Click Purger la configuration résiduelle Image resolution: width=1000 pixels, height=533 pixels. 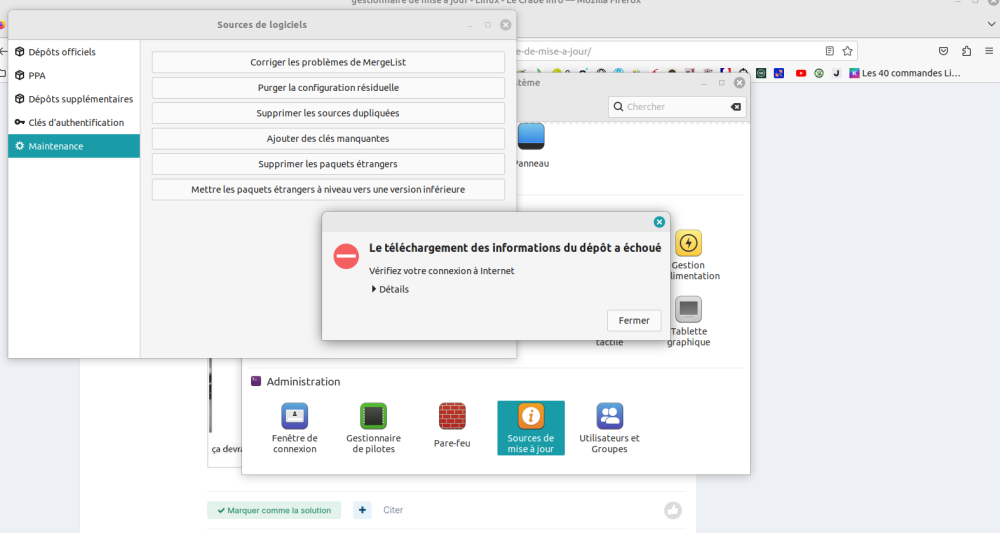(x=328, y=88)
